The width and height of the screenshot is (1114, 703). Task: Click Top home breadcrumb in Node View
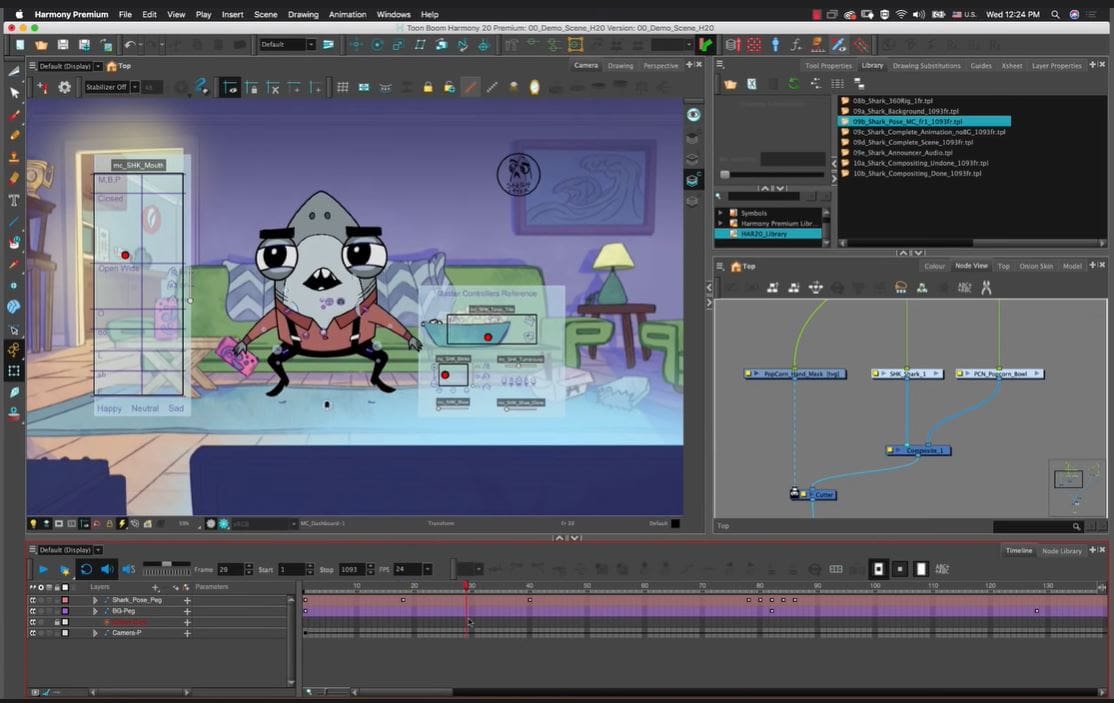(x=742, y=266)
